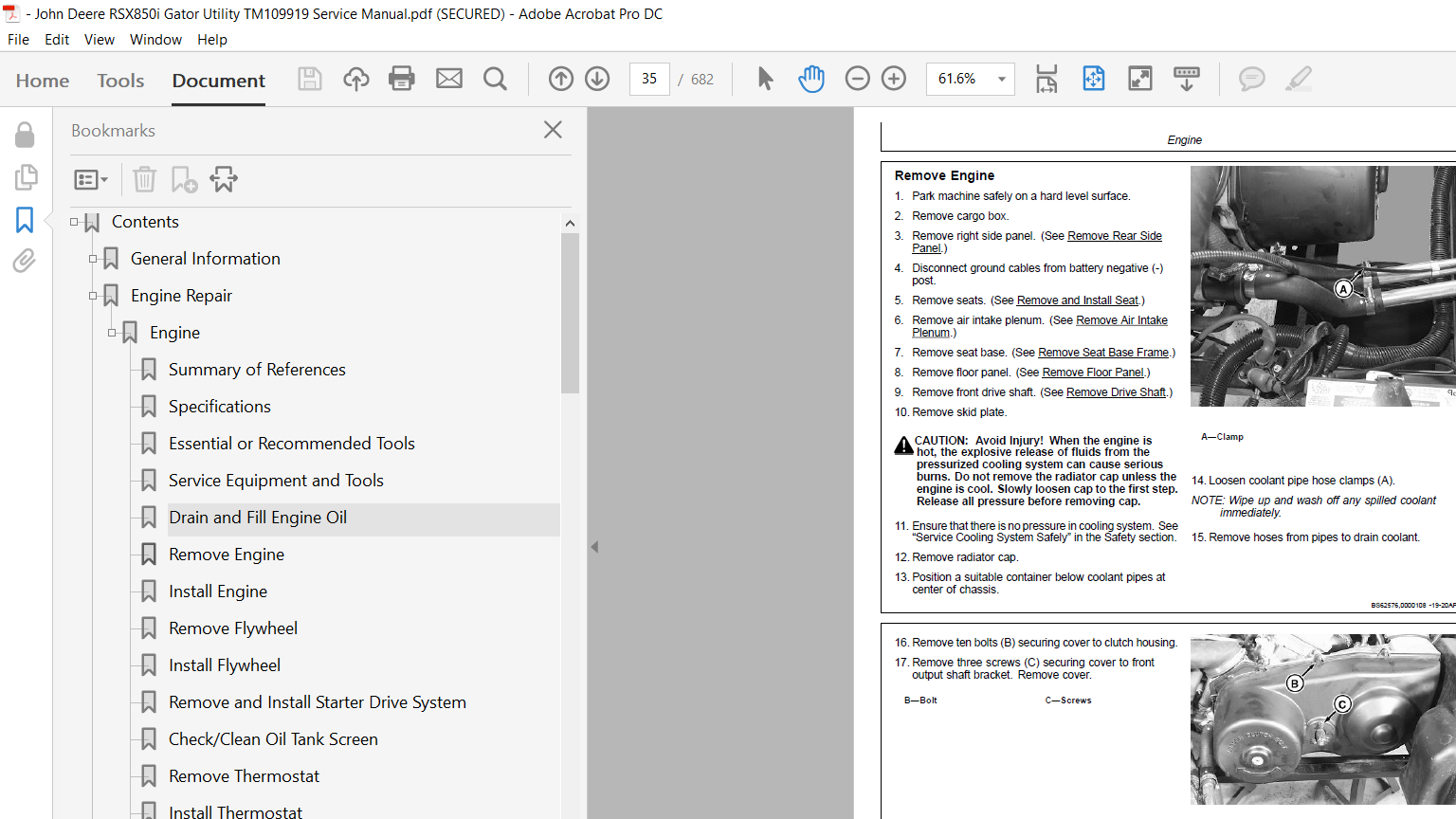
Task: Add a new bookmark icon
Action: pyautogui.click(x=184, y=179)
